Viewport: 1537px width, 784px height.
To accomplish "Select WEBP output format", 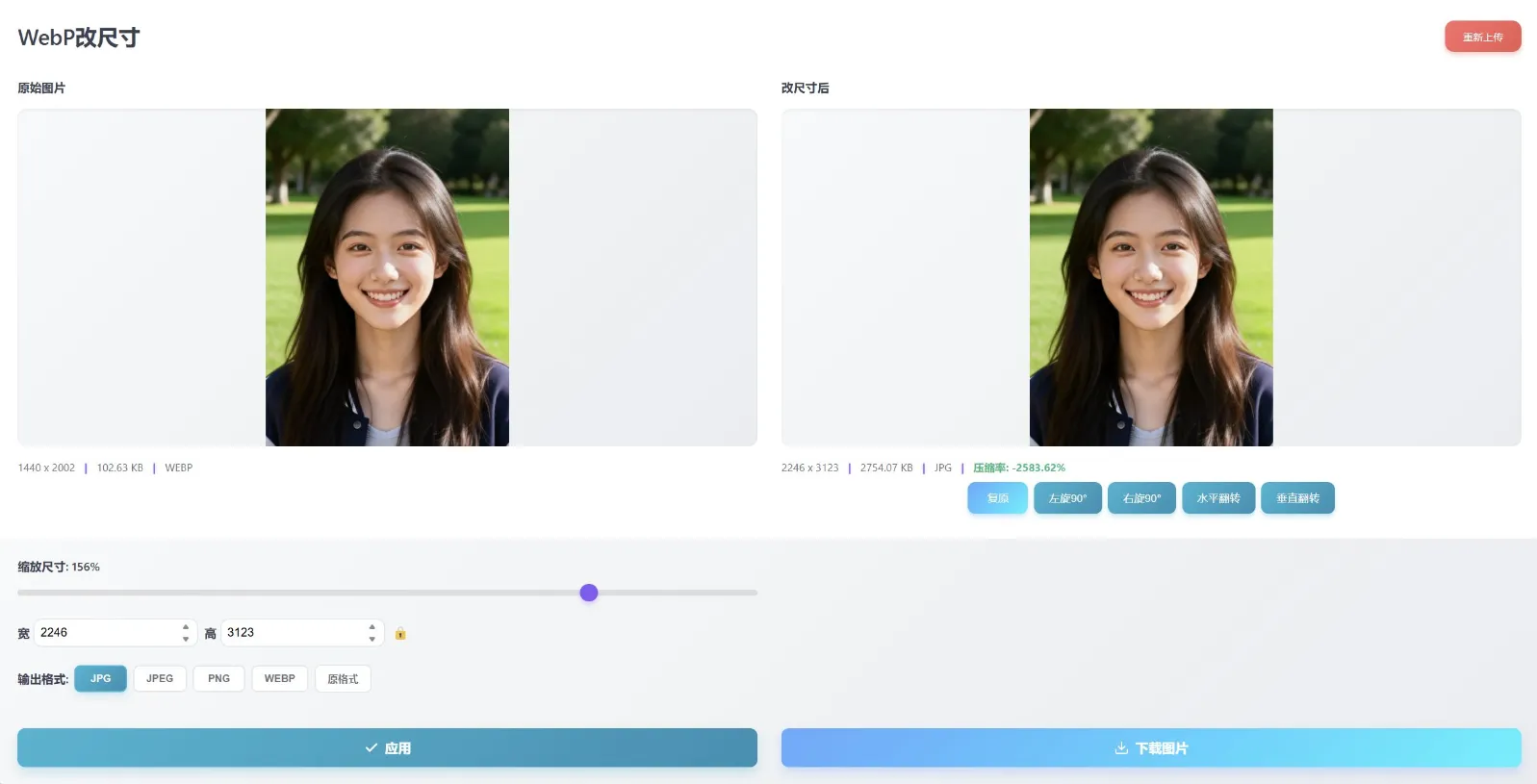I will point(280,678).
